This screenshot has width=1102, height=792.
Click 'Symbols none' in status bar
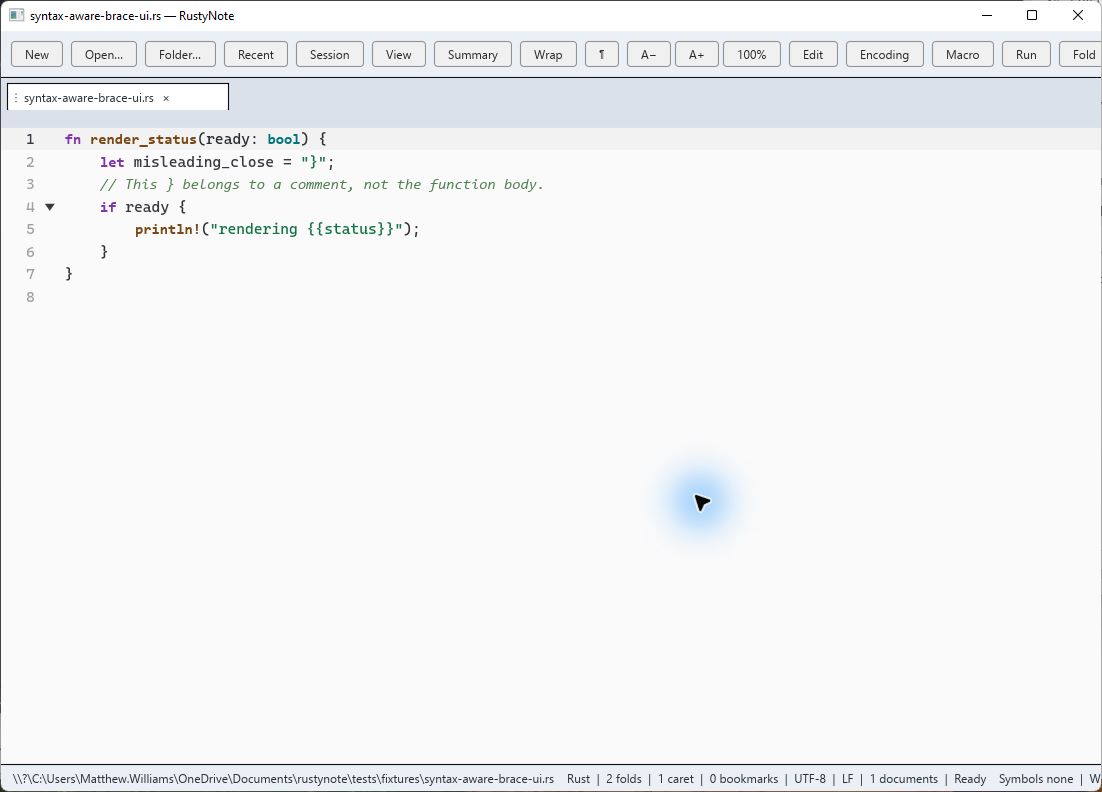click(1036, 779)
